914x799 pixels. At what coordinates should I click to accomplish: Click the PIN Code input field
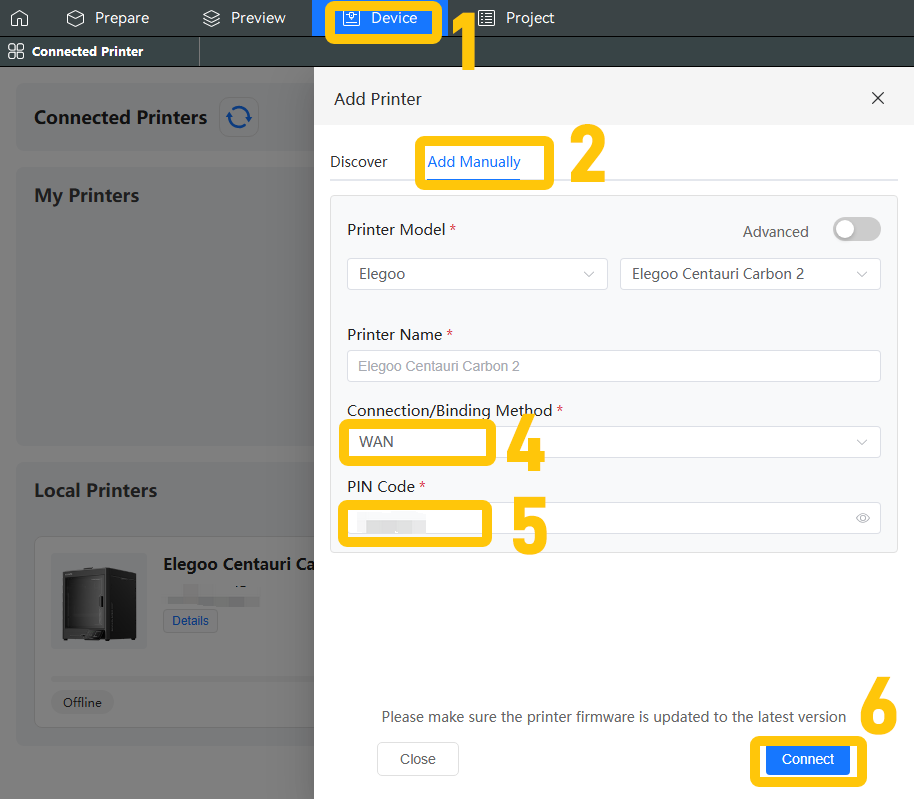coord(613,518)
